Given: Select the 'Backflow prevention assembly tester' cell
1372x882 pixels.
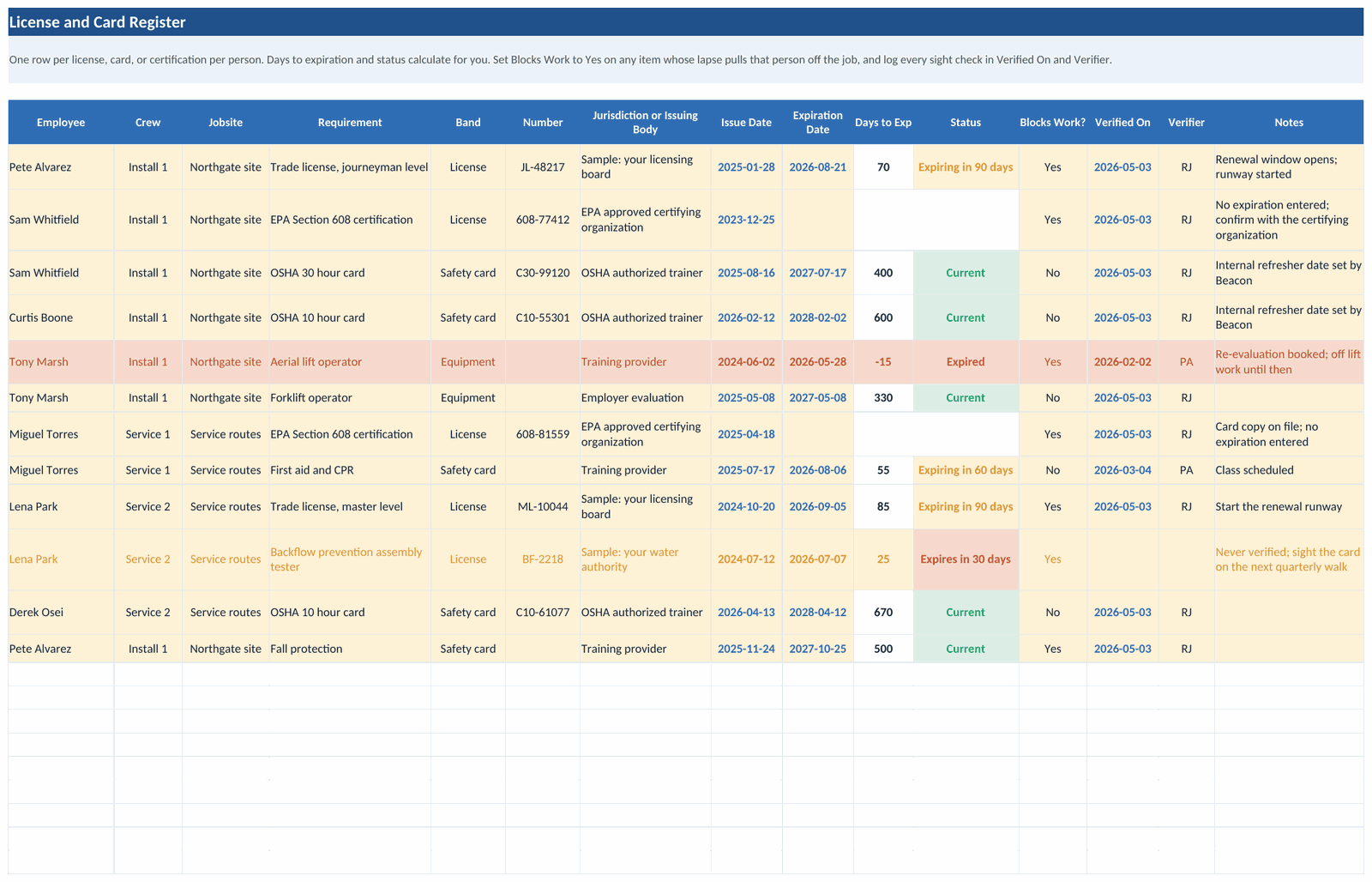Looking at the screenshot, I should click(350, 559).
